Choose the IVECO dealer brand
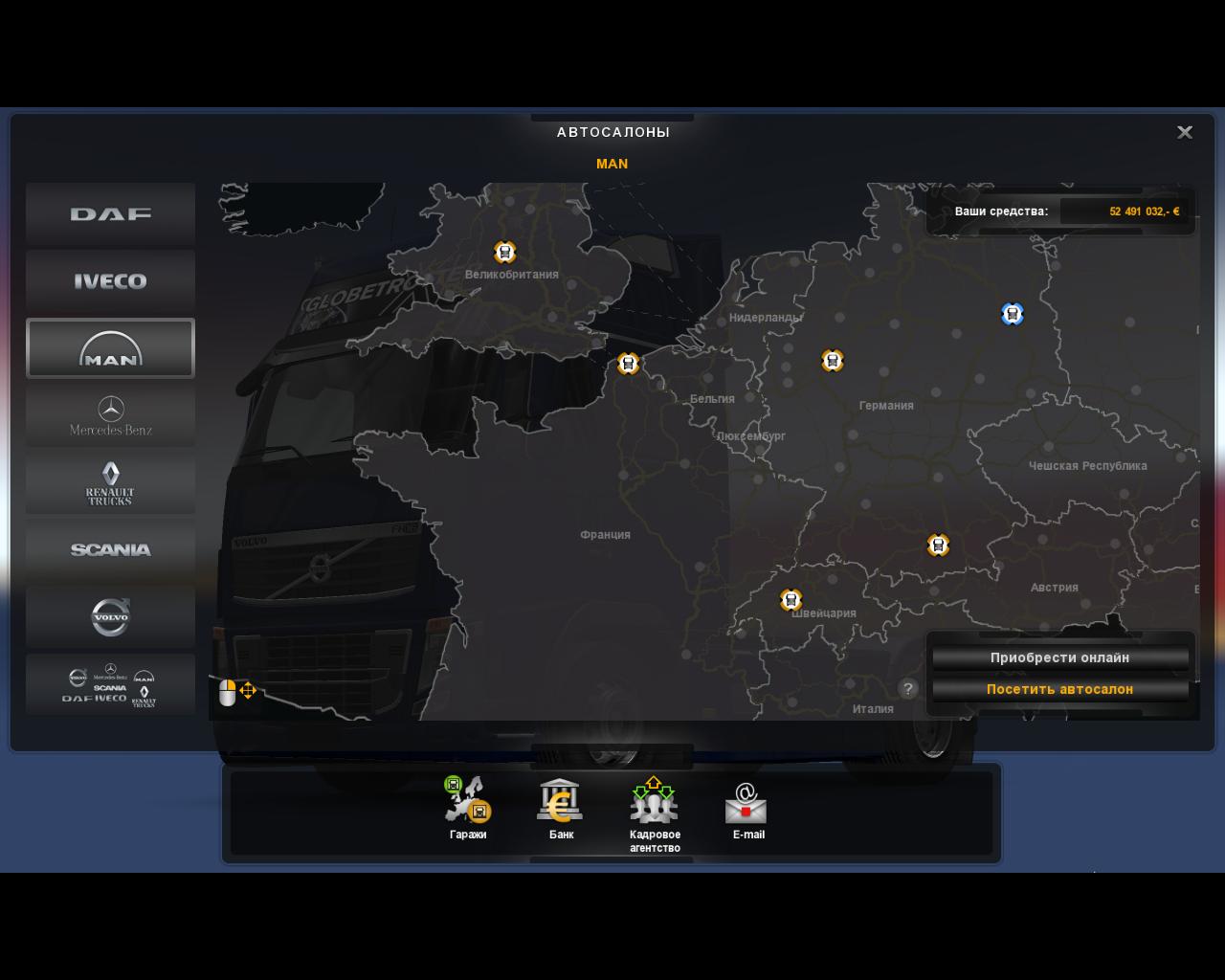 (x=110, y=281)
